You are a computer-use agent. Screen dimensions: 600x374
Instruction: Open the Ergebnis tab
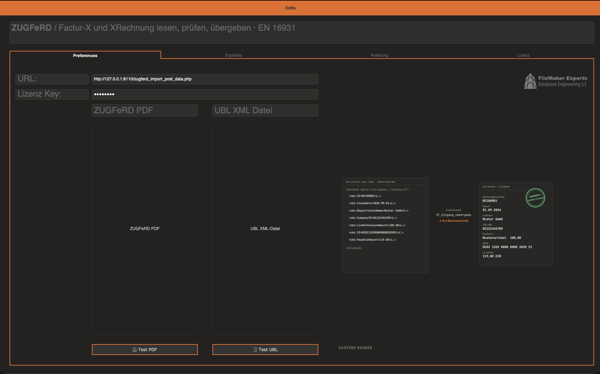click(x=233, y=55)
